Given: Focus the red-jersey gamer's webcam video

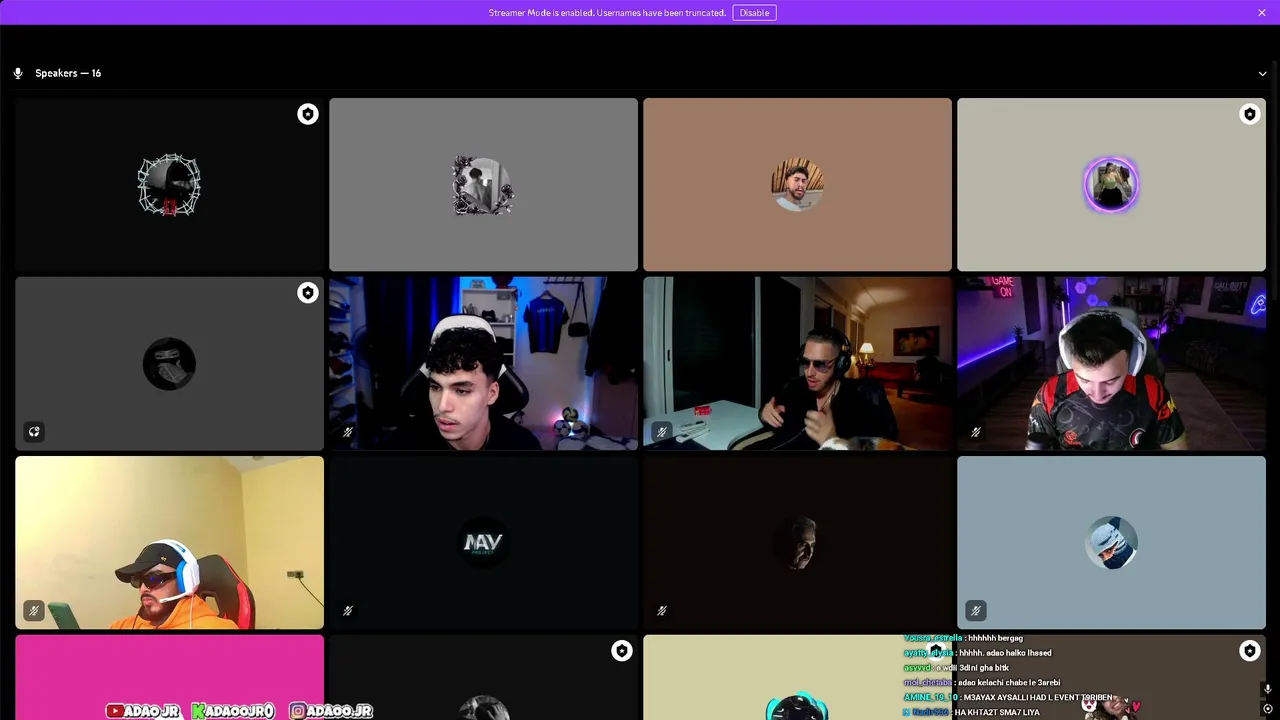Looking at the screenshot, I should pyautogui.click(x=1111, y=364).
